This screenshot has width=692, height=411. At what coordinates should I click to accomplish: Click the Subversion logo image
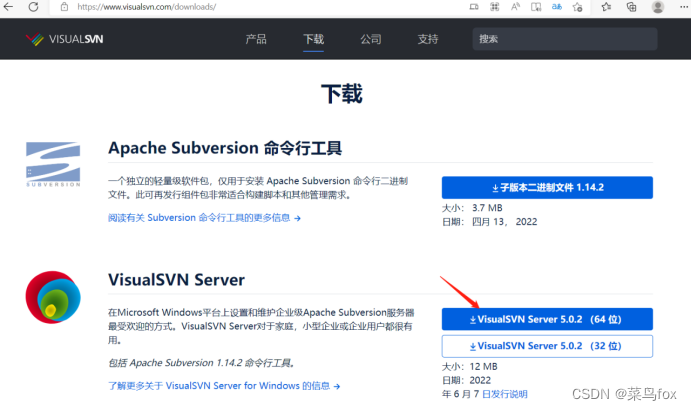click(x=53, y=164)
